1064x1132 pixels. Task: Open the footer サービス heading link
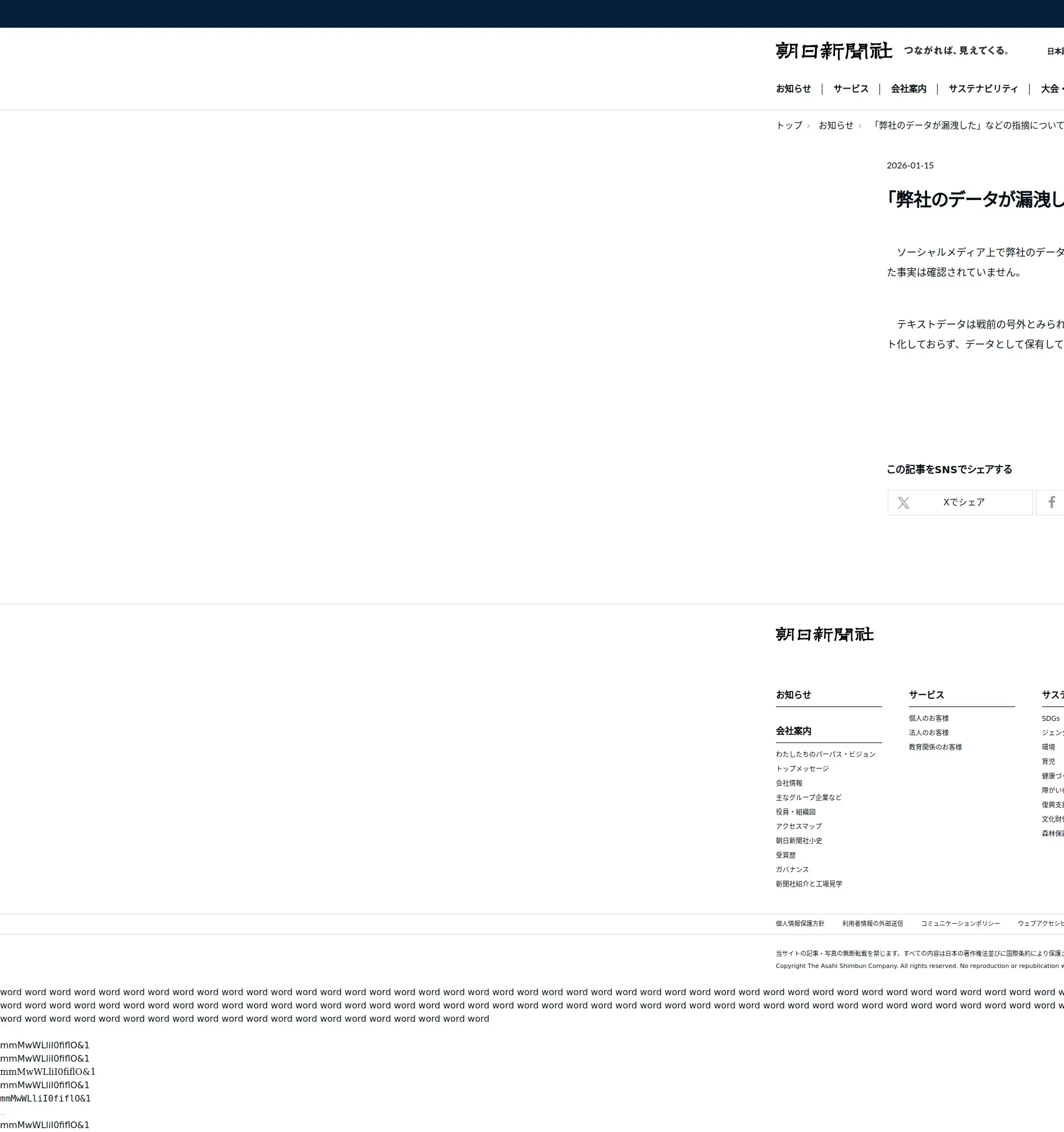click(926, 695)
